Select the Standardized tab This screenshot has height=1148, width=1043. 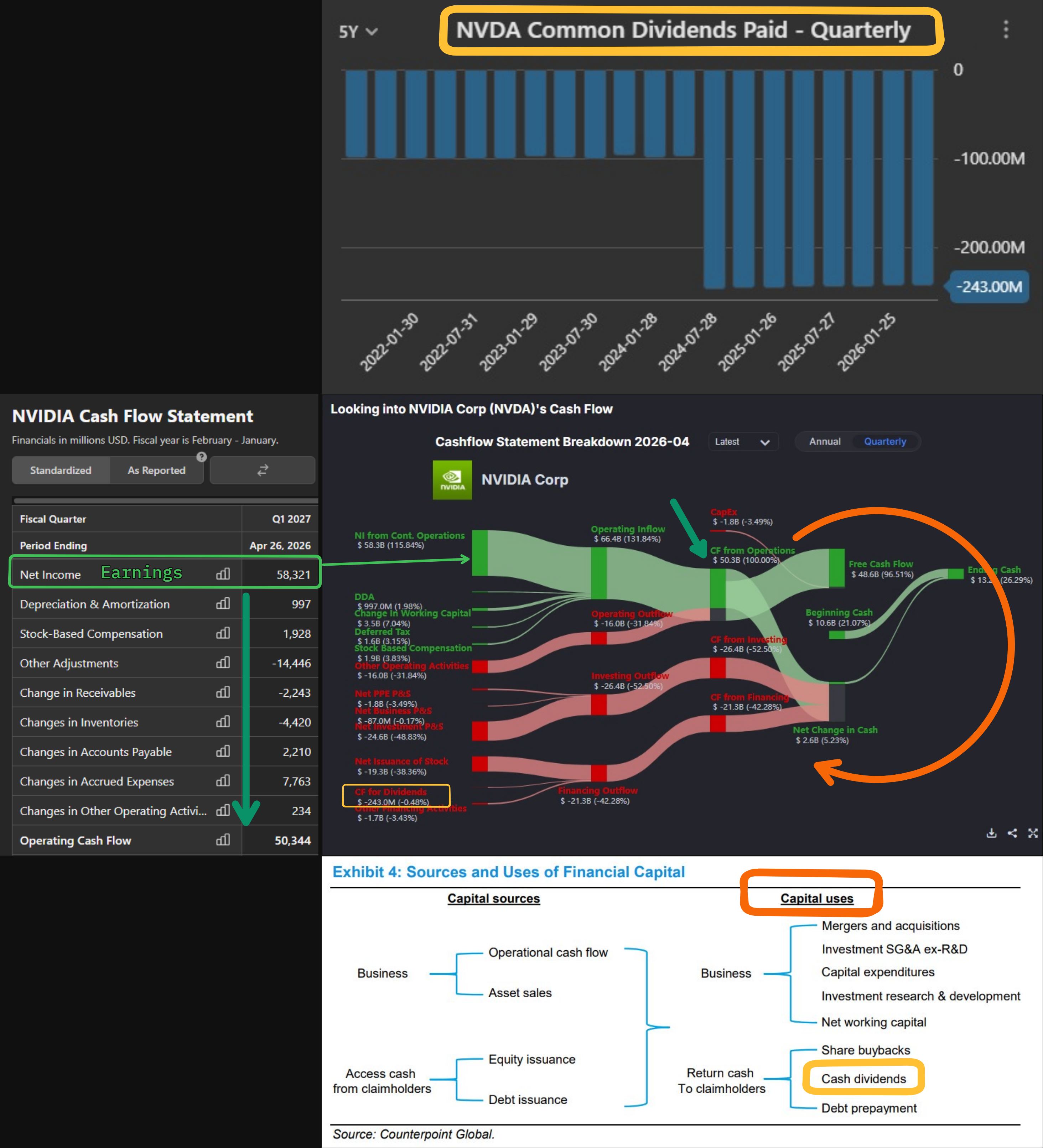[61, 471]
